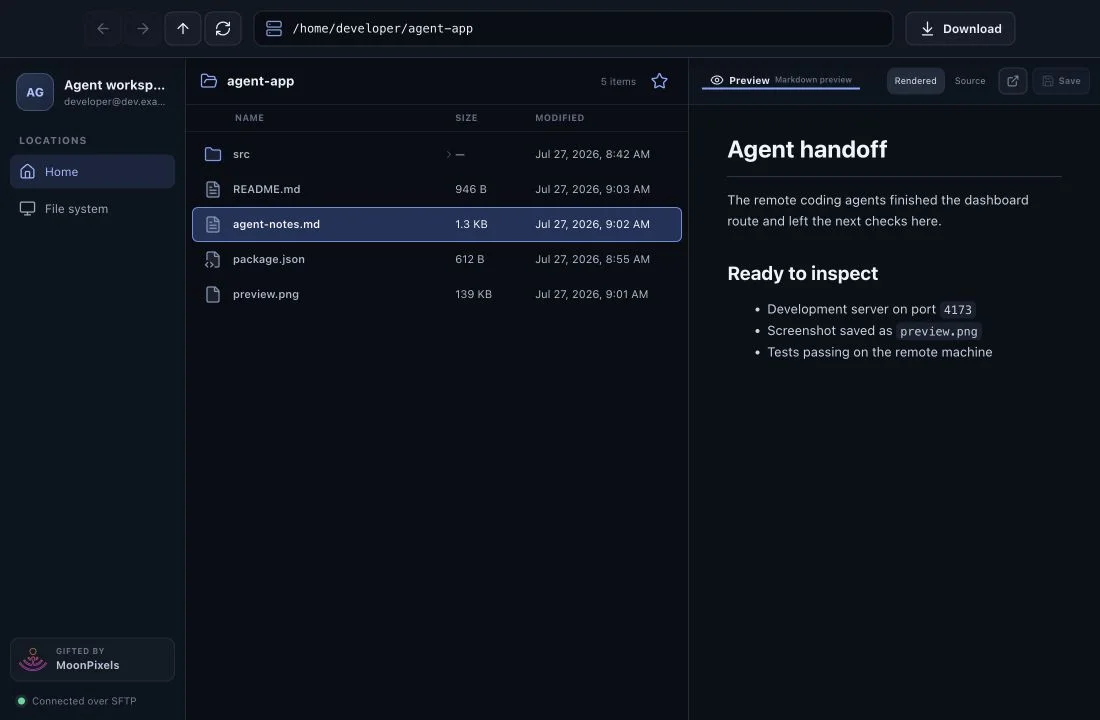The width and height of the screenshot is (1100, 720).
Task: Click the 139 KB size value
Action: coord(474,295)
